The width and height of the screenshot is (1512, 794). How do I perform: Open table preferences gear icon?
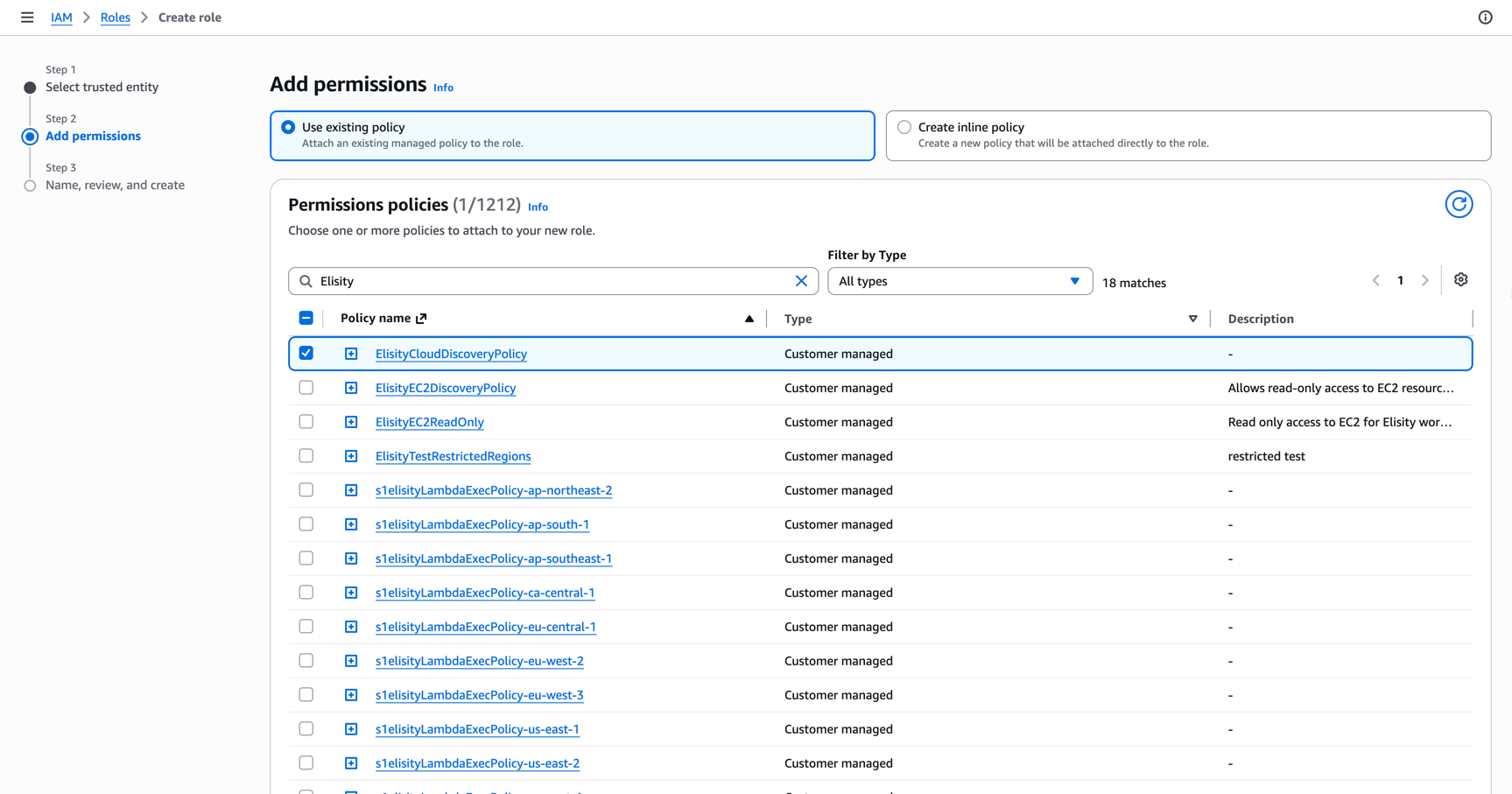[x=1460, y=280]
